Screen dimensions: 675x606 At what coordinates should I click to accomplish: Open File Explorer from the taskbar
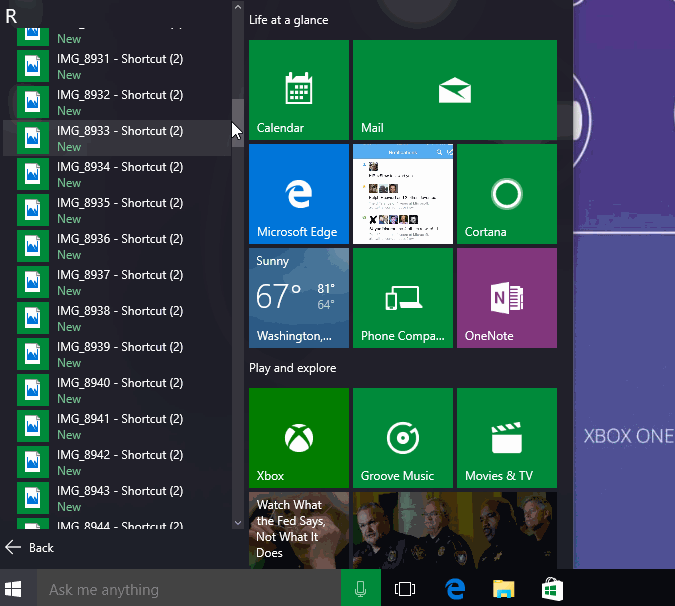point(504,589)
